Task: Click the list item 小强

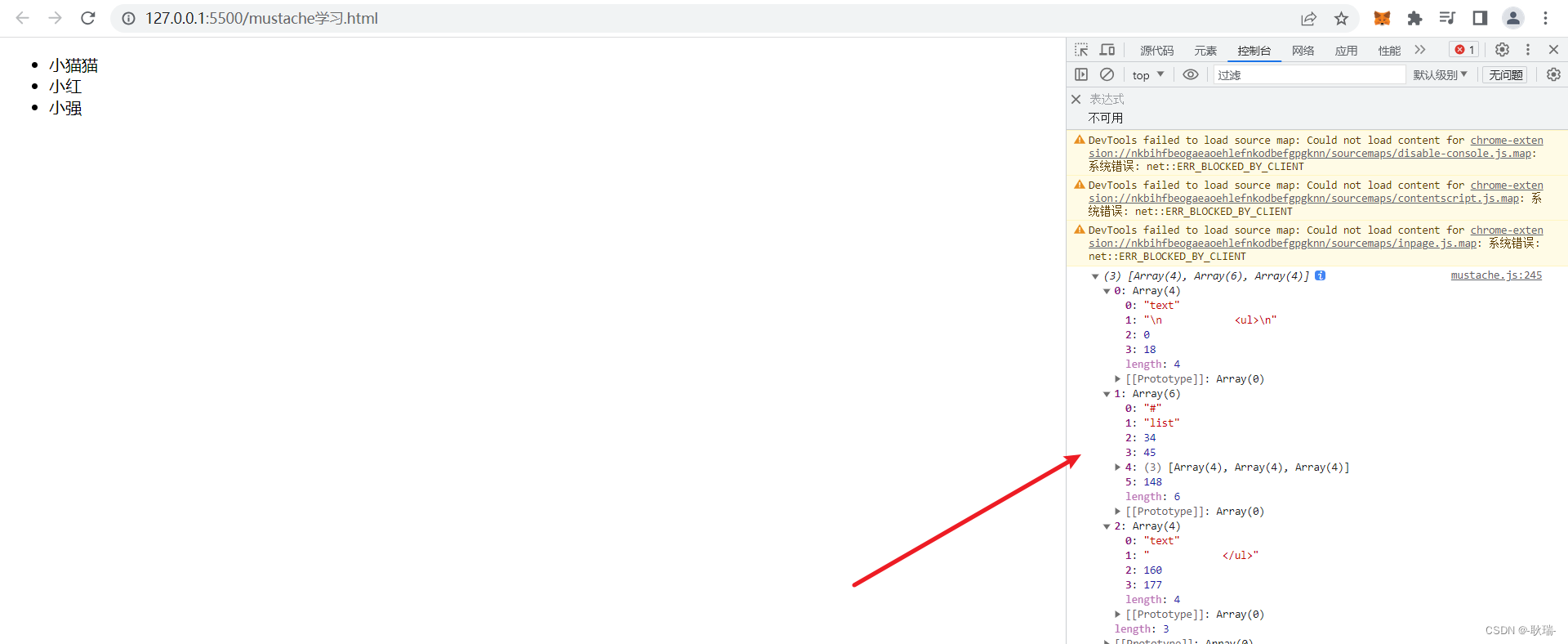Action: (x=65, y=108)
